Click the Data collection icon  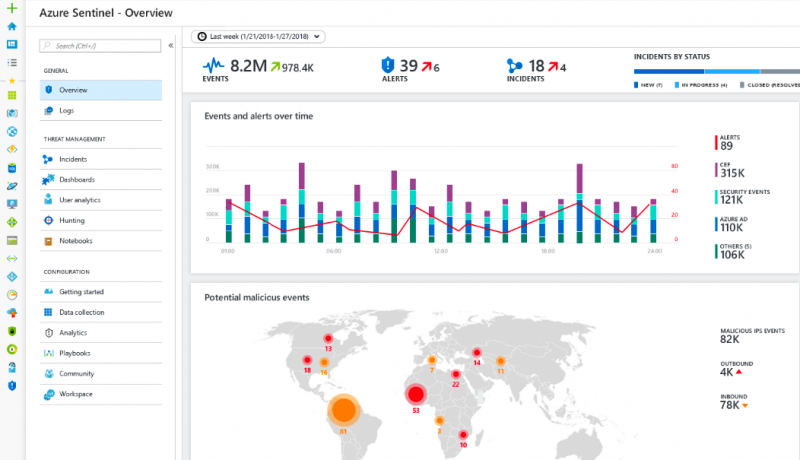point(48,312)
